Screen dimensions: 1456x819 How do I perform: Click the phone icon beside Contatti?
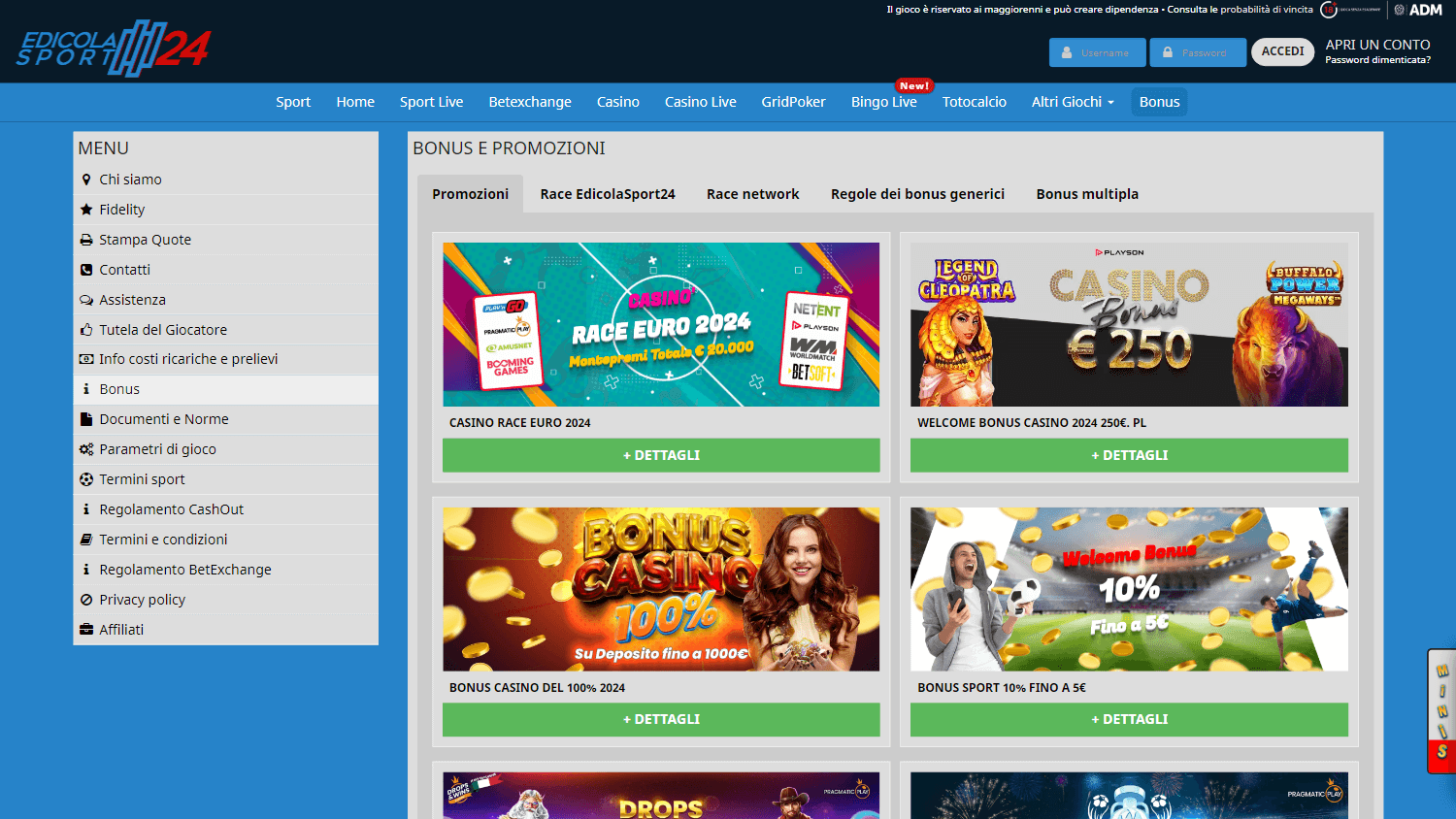click(86, 270)
